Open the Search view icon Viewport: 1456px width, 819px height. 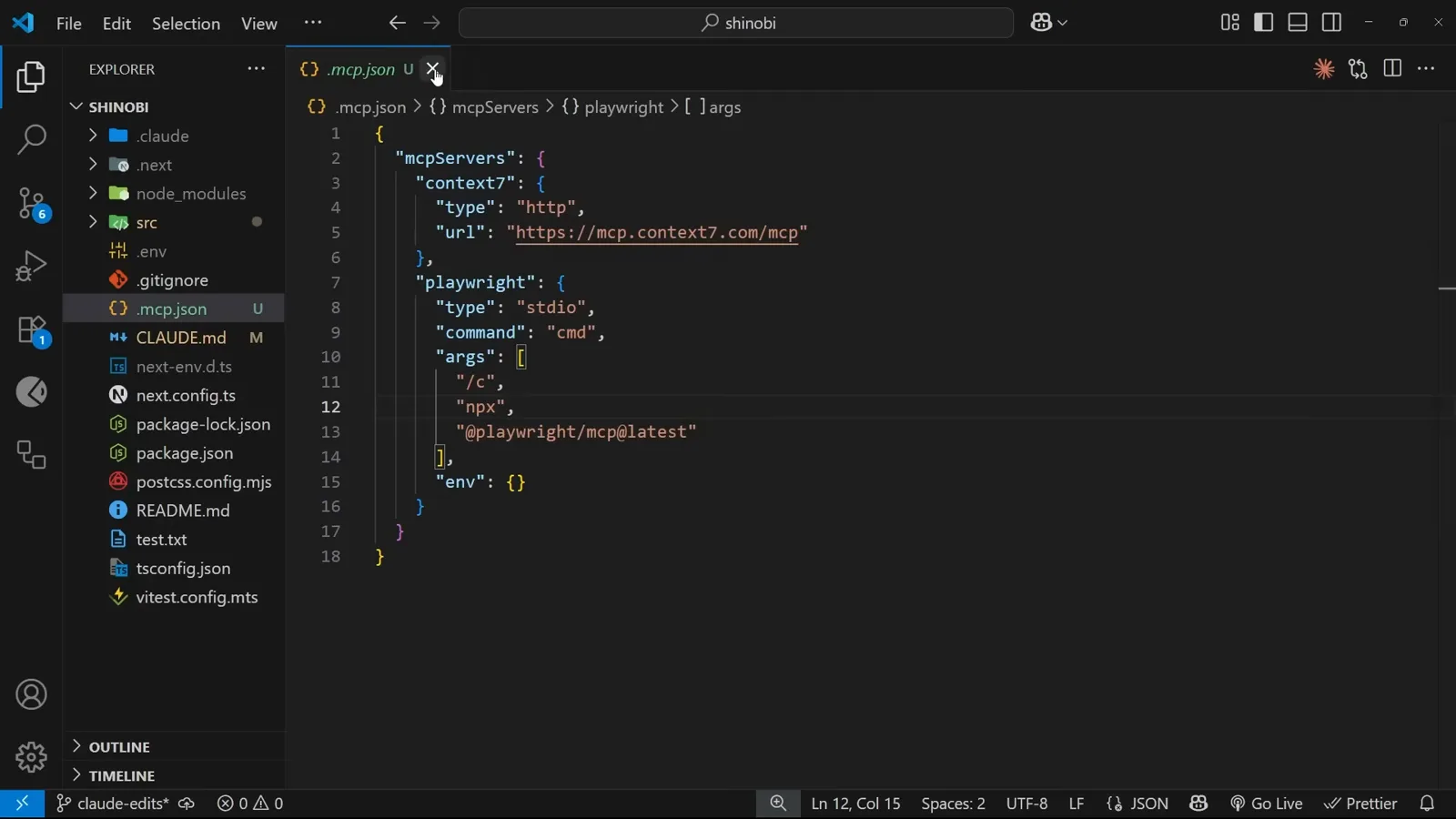31,139
